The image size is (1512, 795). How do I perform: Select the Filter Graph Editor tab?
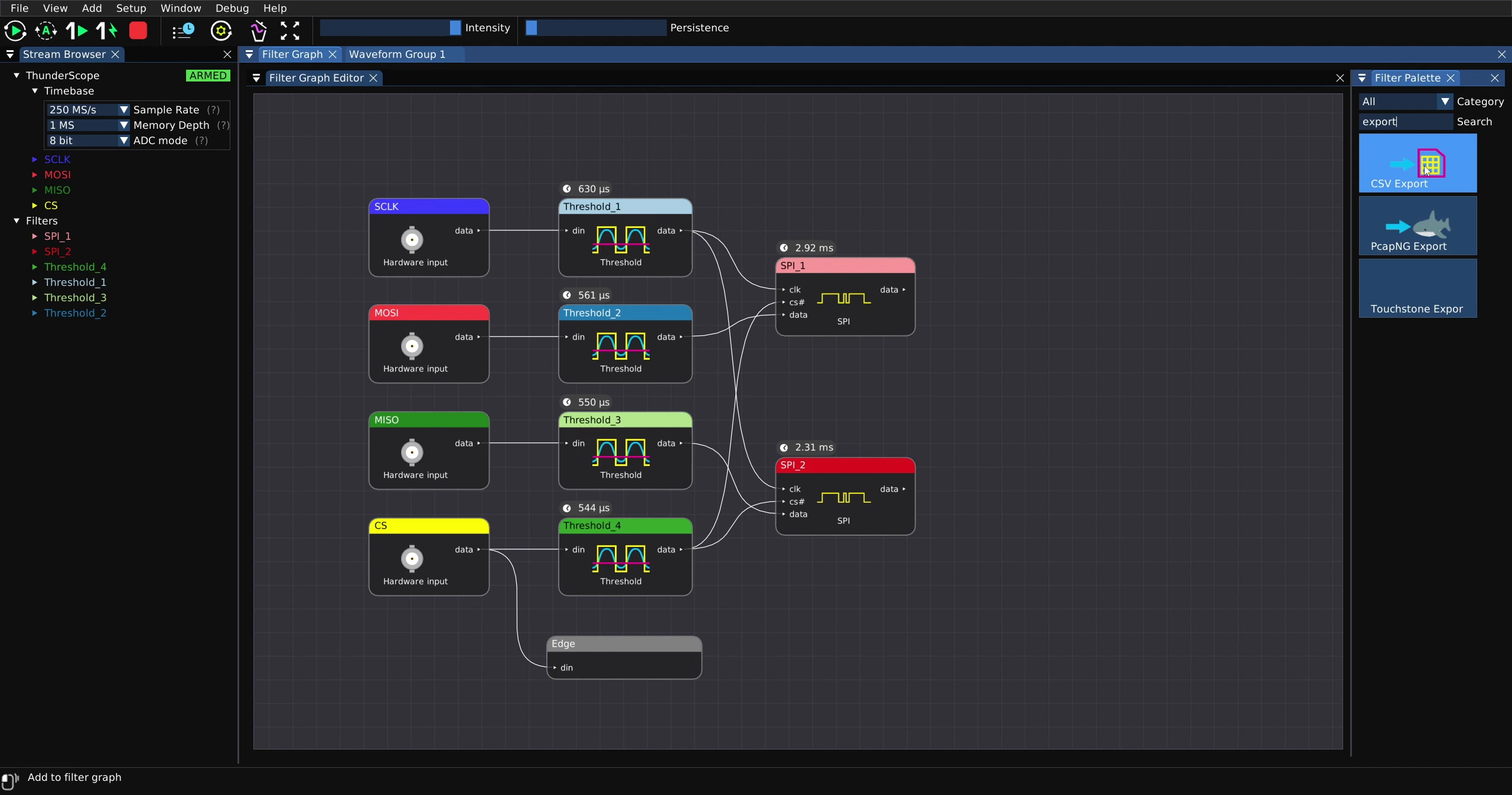(x=317, y=78)
